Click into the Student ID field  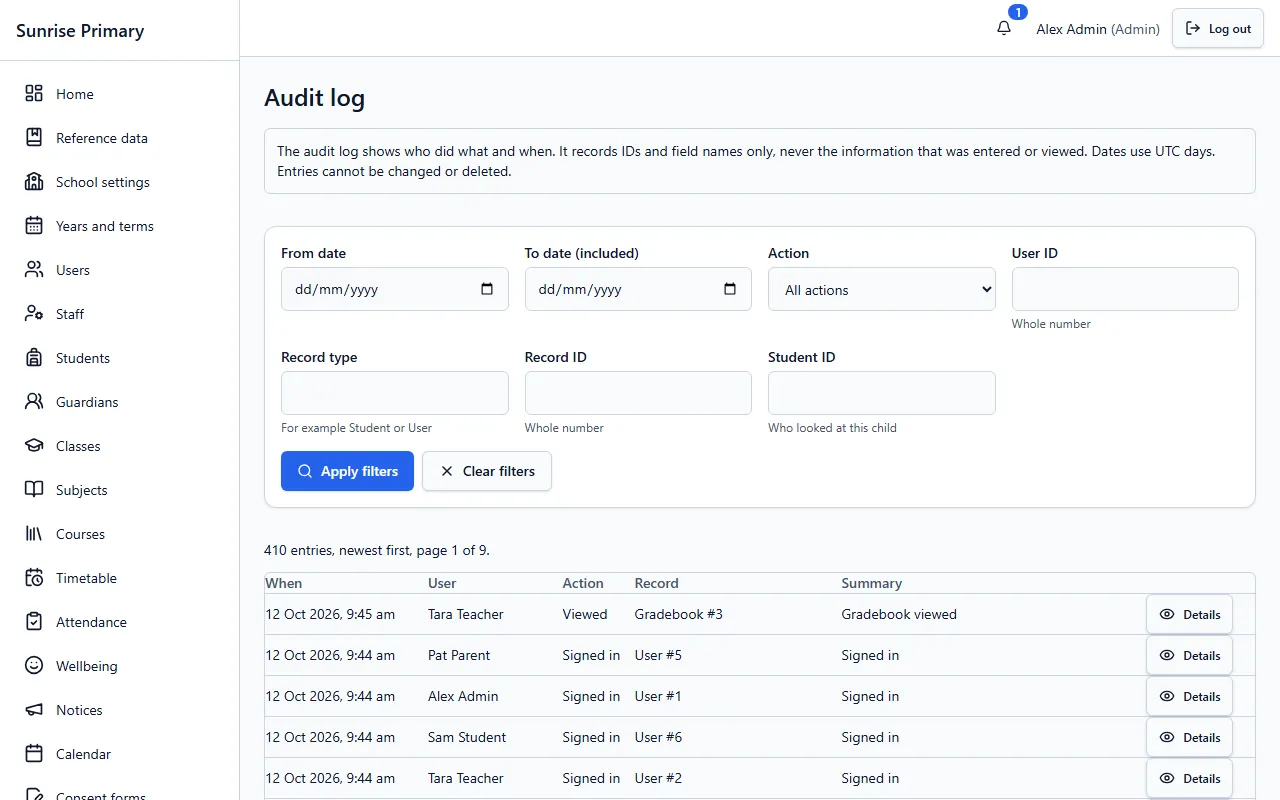coord(881,393)
